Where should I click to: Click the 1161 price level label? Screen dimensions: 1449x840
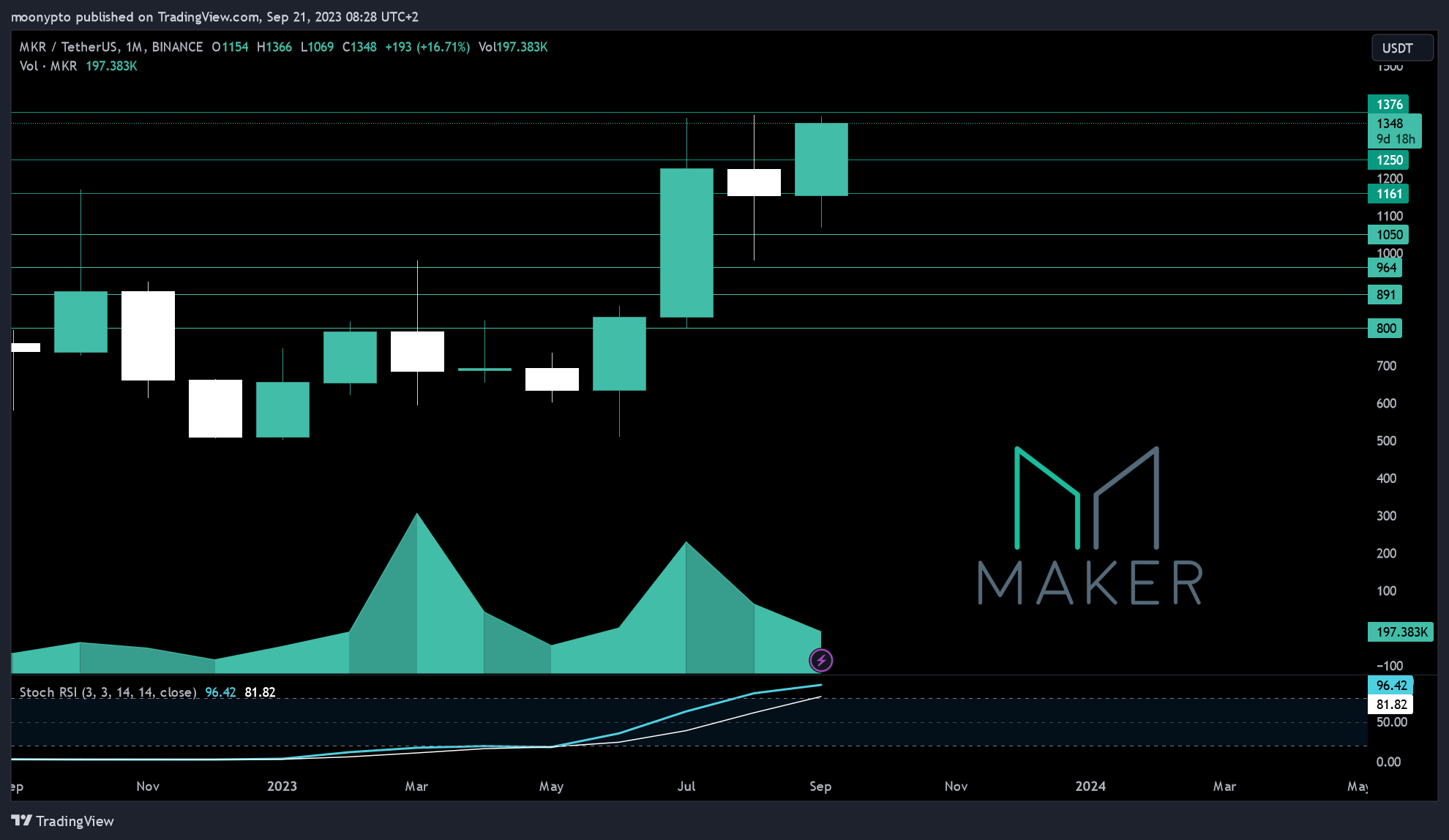1388,194
